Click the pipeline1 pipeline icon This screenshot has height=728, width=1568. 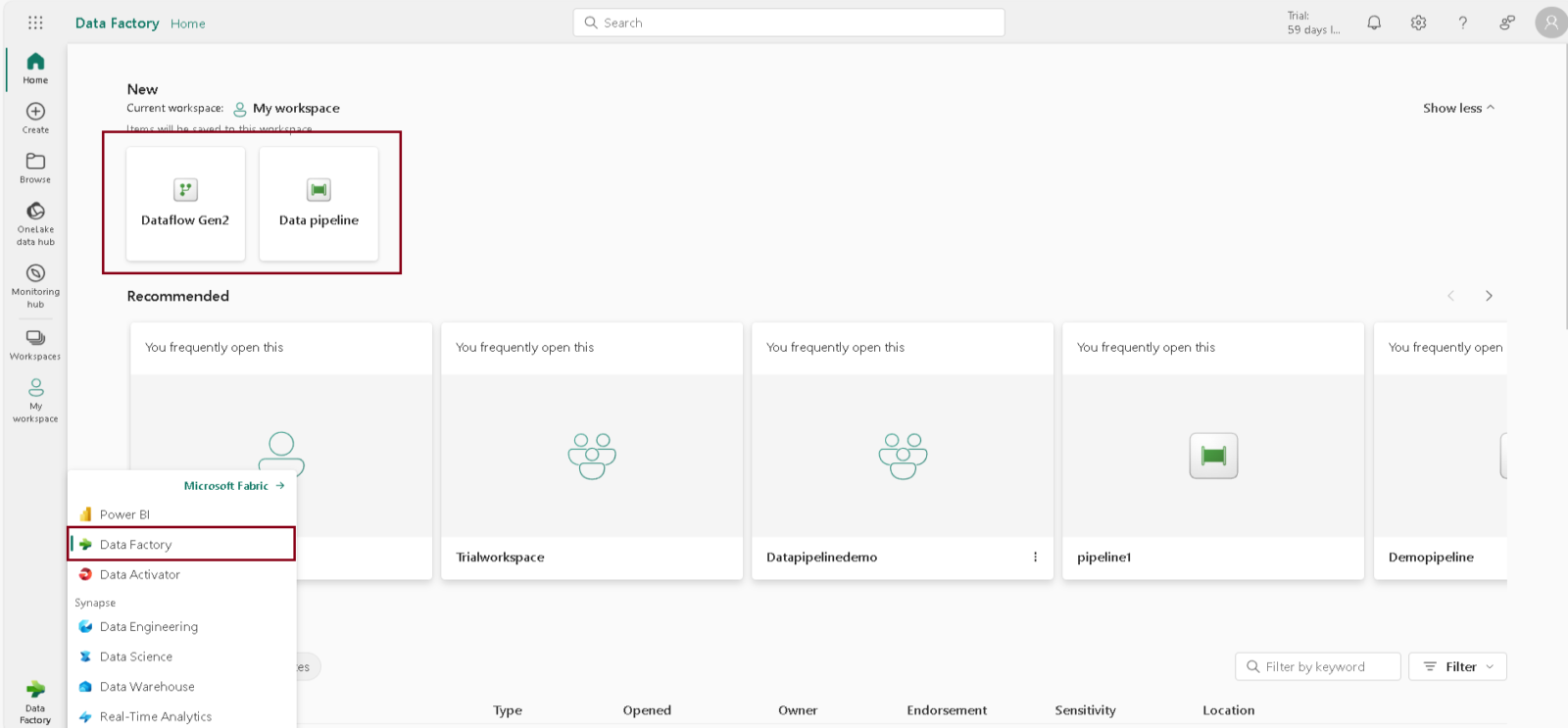pyautogui.click(x=1213, y=456)
